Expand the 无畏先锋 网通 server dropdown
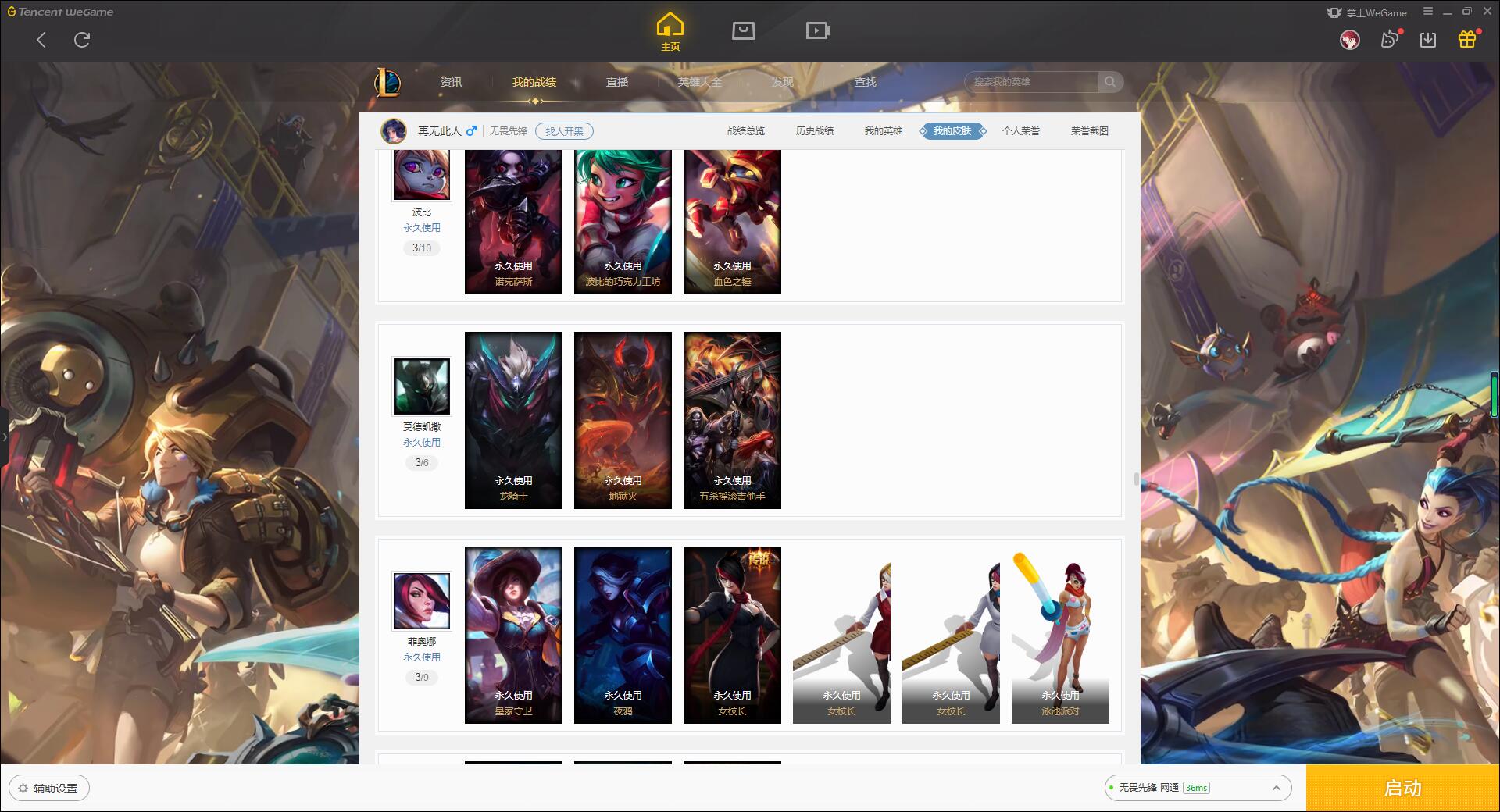1500x812 pixels. coord(1198,788)
